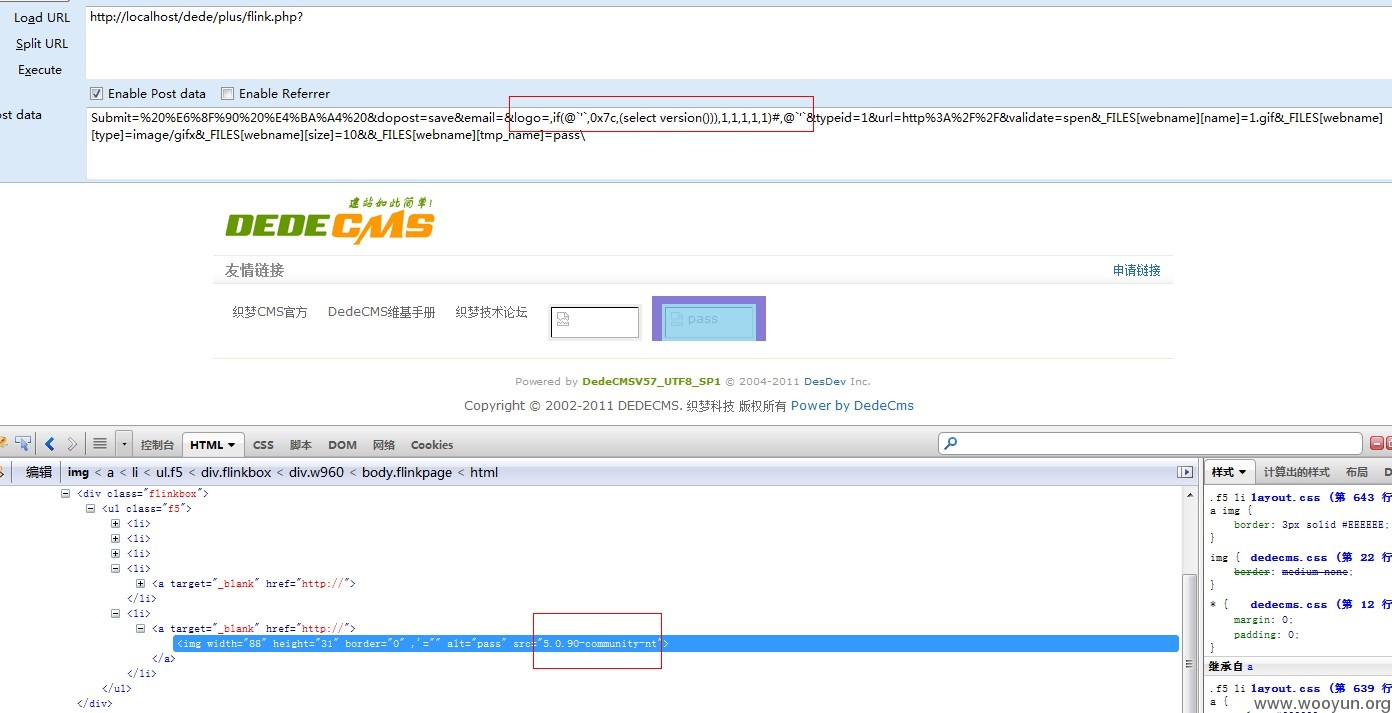This screenshot has height=713, width=1392.
Task: Open layout.css line 643 source link
Action: pyautogui.click(x=1321, y=497)
